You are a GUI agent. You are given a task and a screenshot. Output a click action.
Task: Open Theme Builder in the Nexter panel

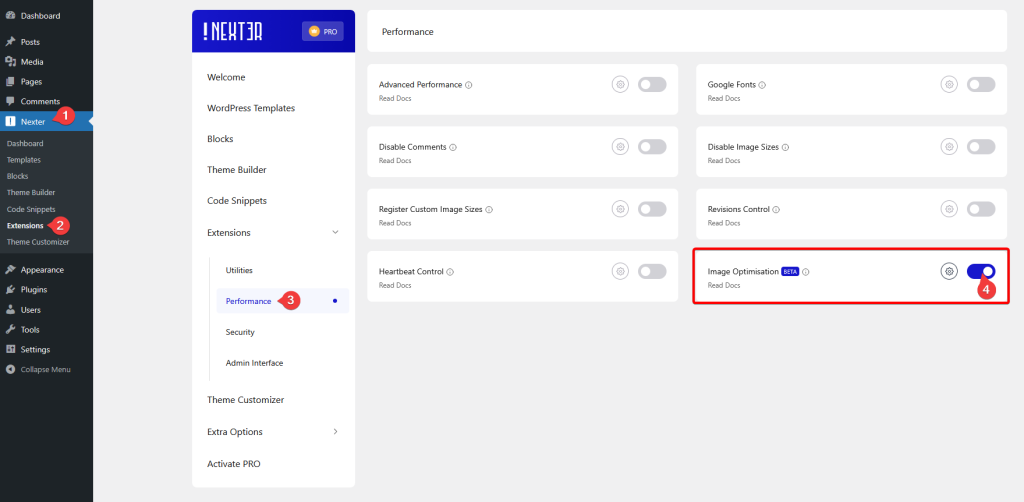pyautogui.click(x=237, y=170)
